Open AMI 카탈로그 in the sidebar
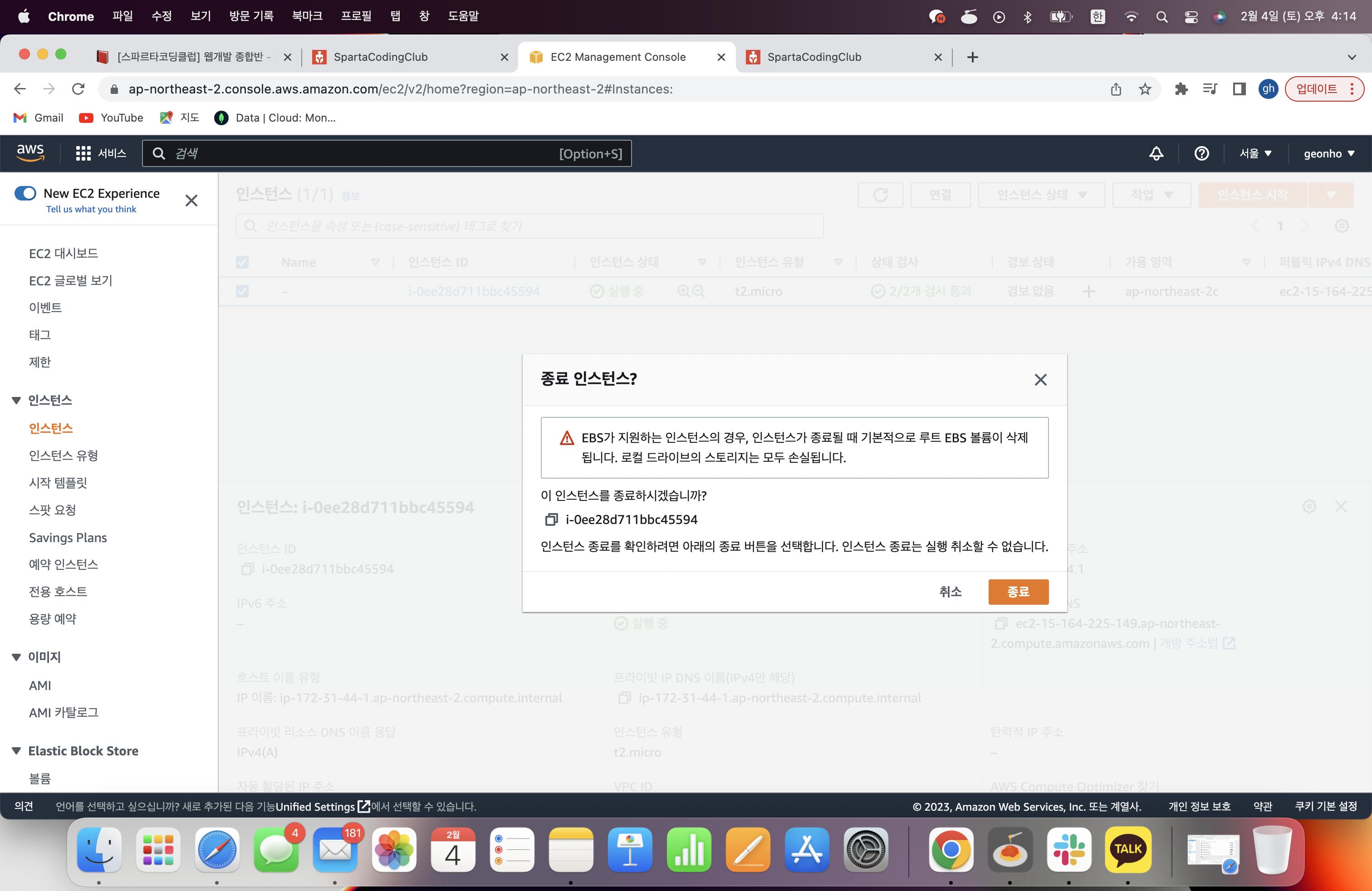Screen dimensions: 1372x891 tap(64, 712)
